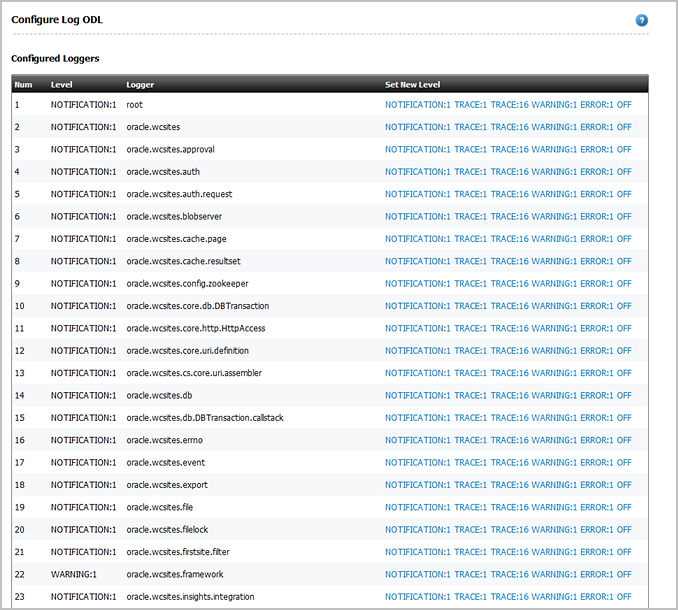Set oracle.wcsites.event to ERROR:1
678x610 pixels.
(597, 463)
